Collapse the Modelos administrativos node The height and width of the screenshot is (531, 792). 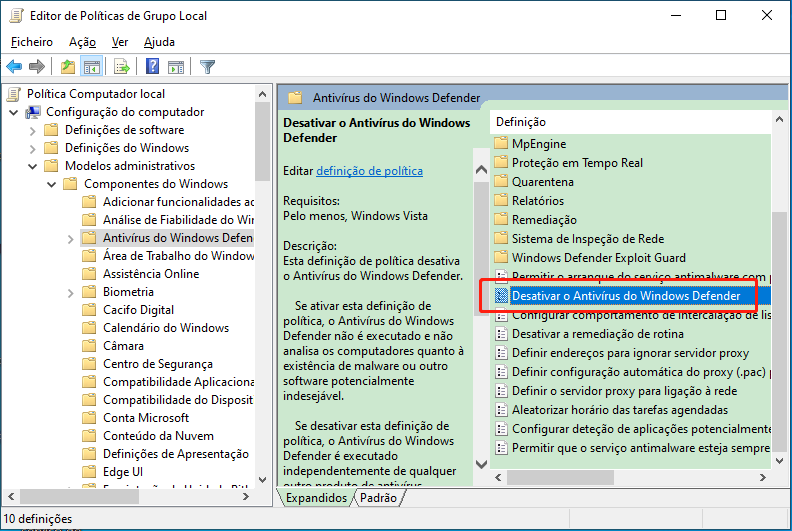click(x=32, y=166)
